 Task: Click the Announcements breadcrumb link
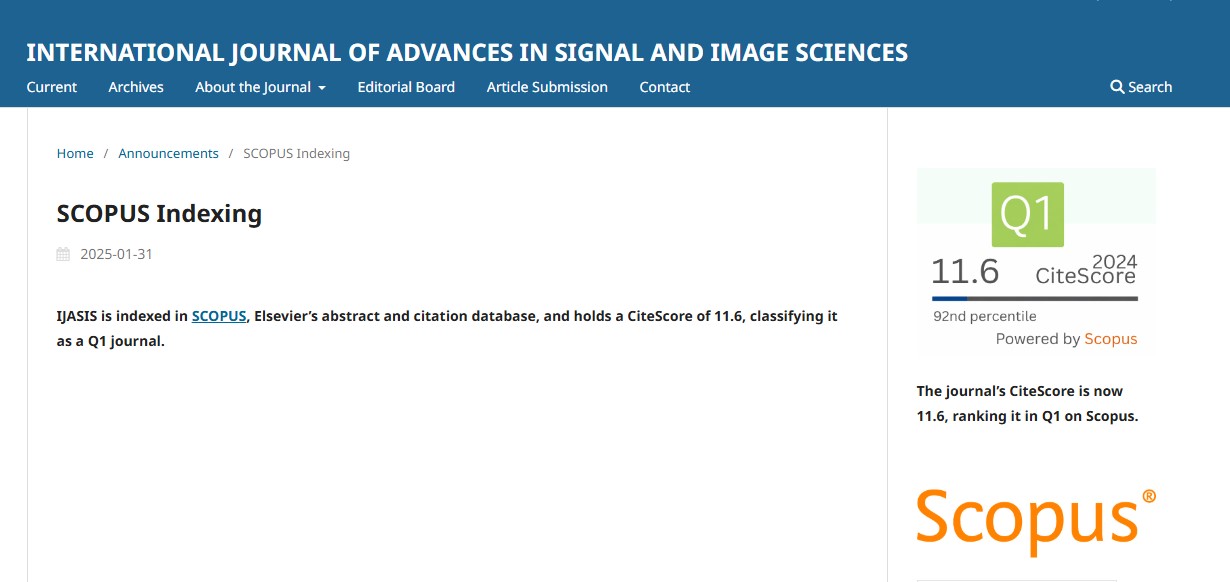coord(168,153)
